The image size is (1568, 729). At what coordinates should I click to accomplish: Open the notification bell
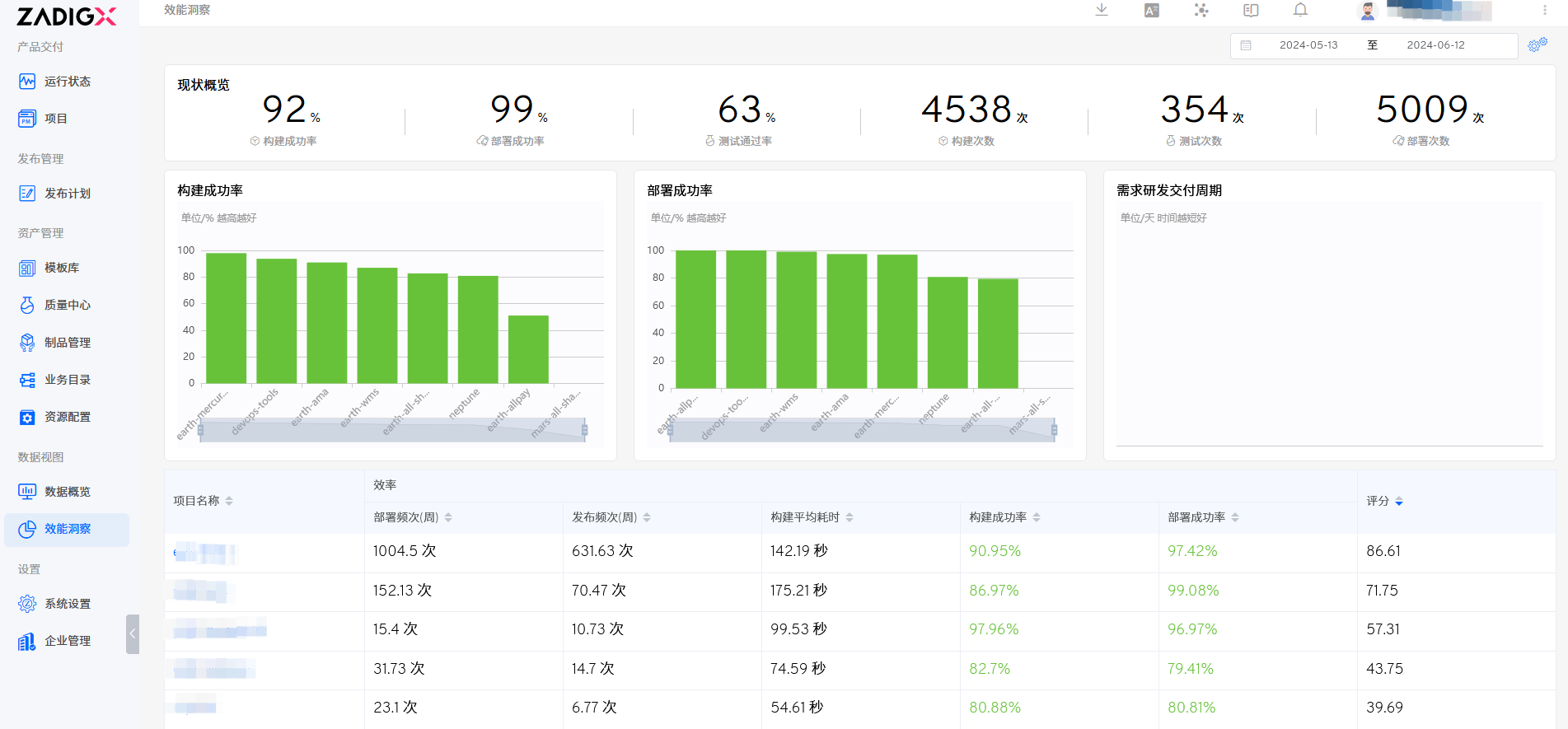(1300, 10)
